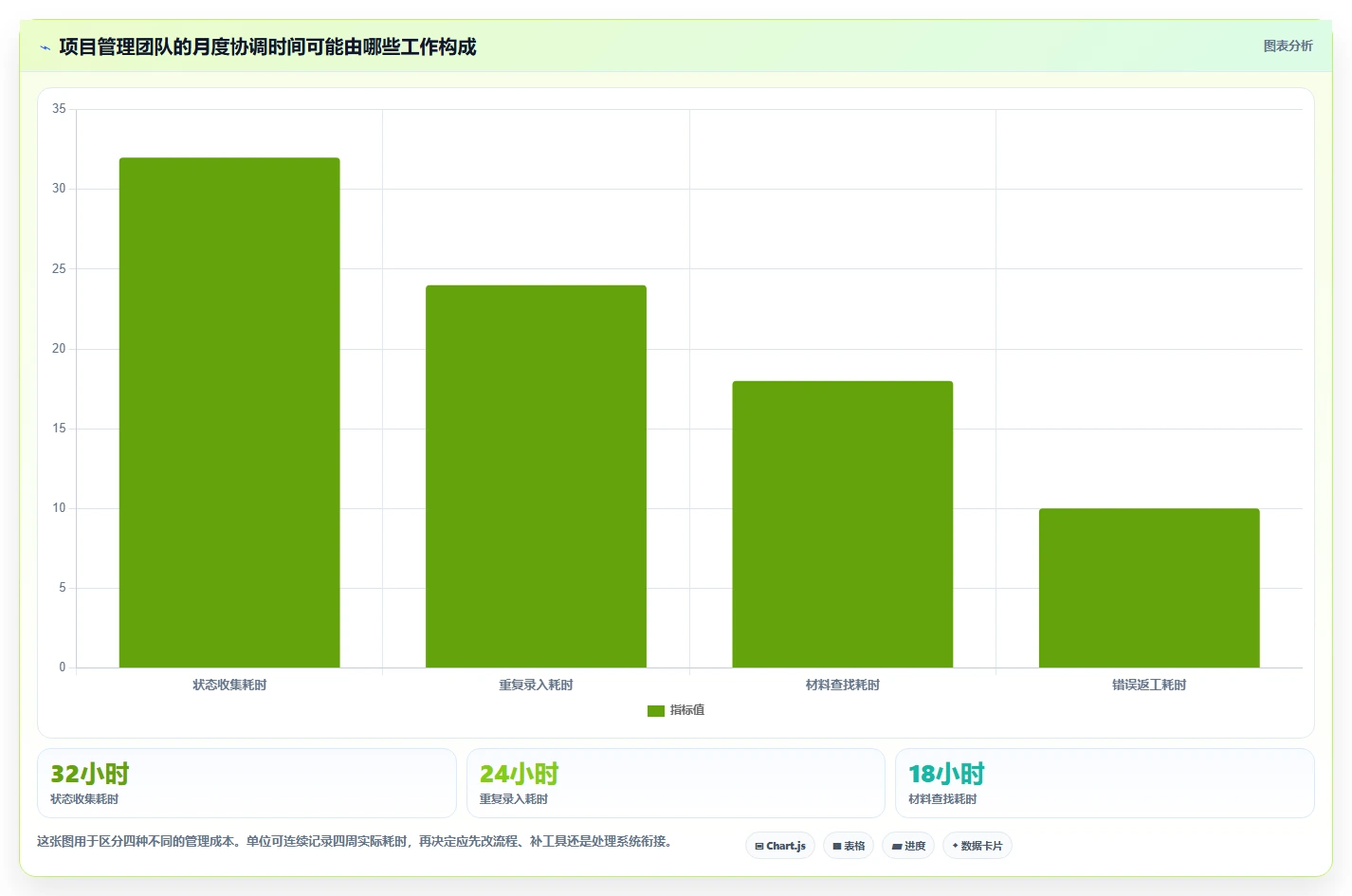Viewport: 1352px width, 896px height.
Task: Click the y-axis value 10
Action: tap(59, 508)
